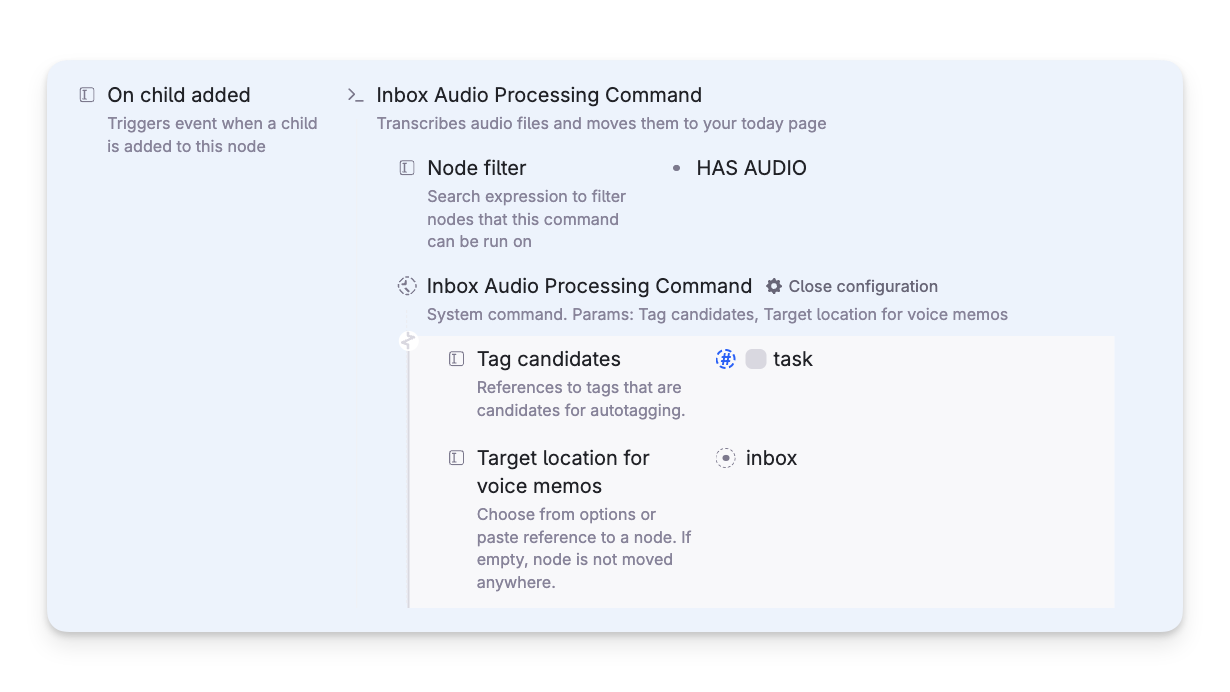Screen dimensions: 1230x692
Task: Tick the checkbox next to task
Action: coord(756,359)
